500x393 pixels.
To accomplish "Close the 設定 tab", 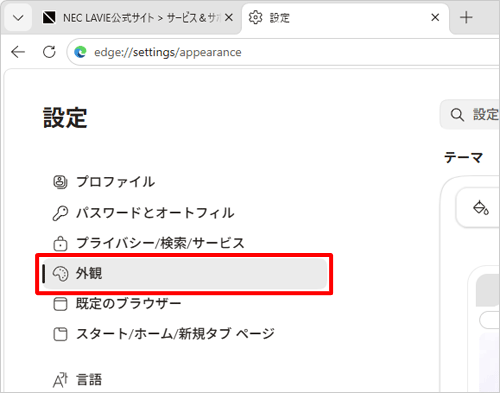I will tap(435, 17).
